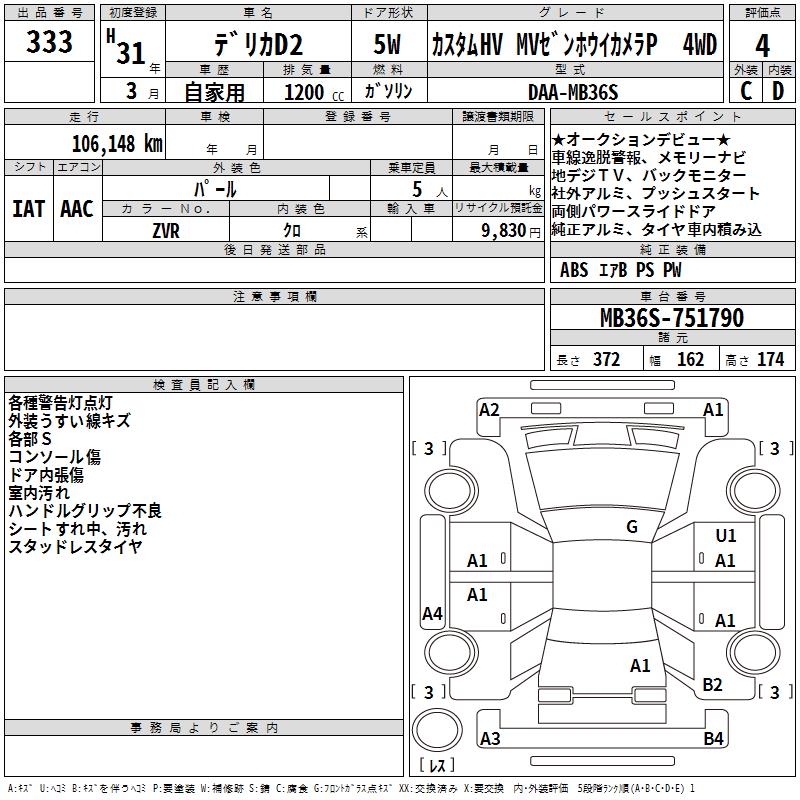Select the A3 mark near rear bumper

490,739
